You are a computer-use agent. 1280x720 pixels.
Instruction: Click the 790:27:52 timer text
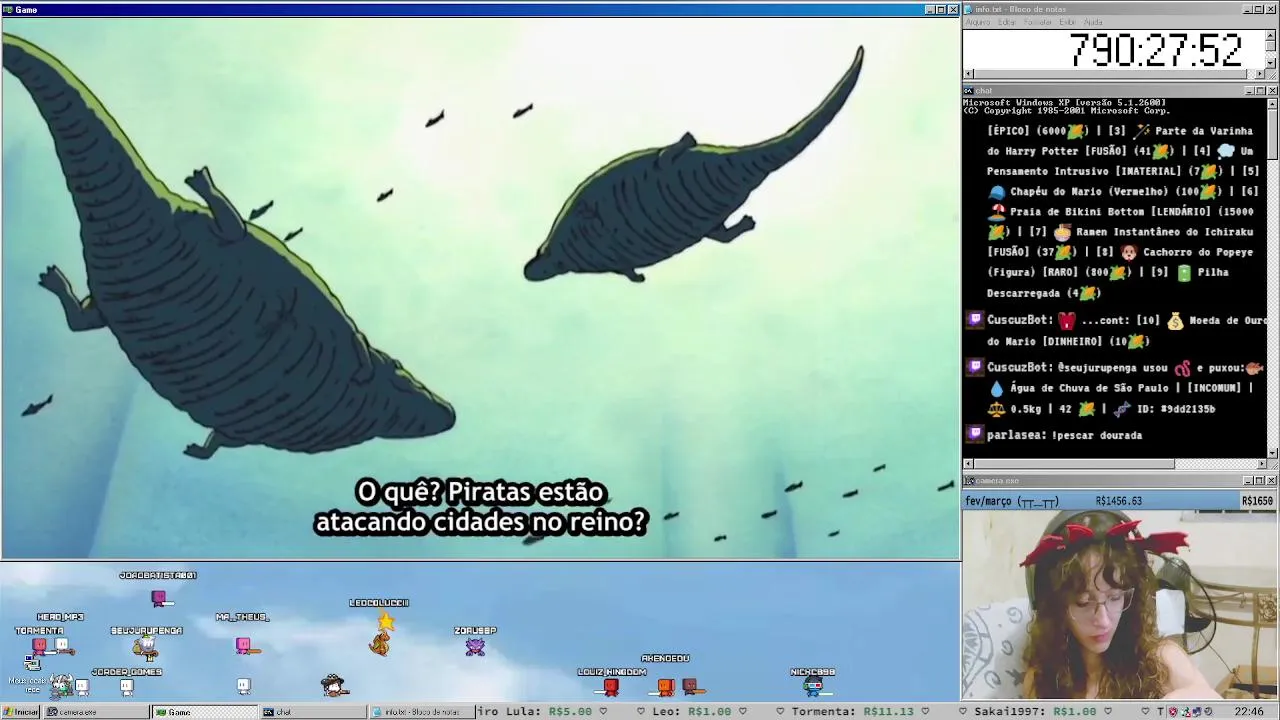[1155, 50]
